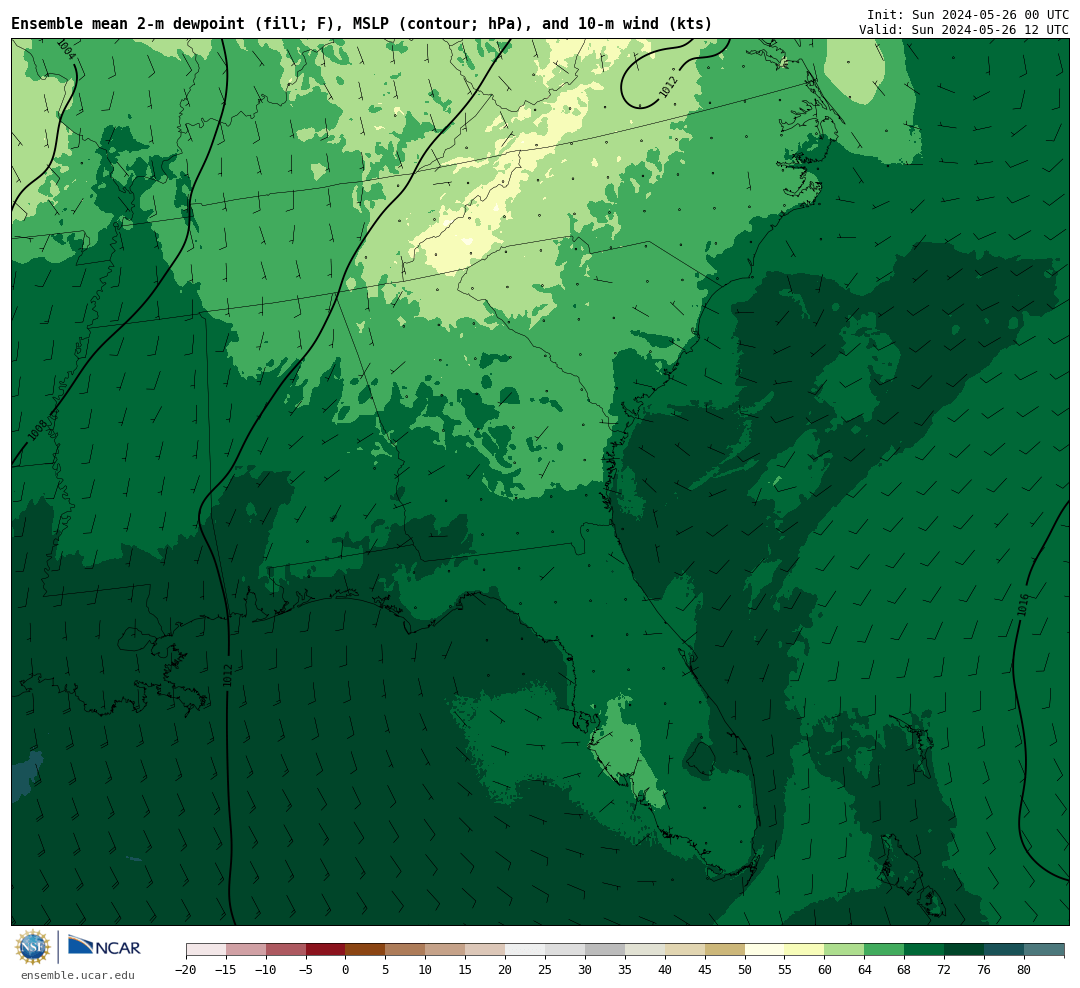The height and width of the screenshot is (988, 1080).
Task: Select the colorbar swatch between -5 and 0
Action: [326, 950]
